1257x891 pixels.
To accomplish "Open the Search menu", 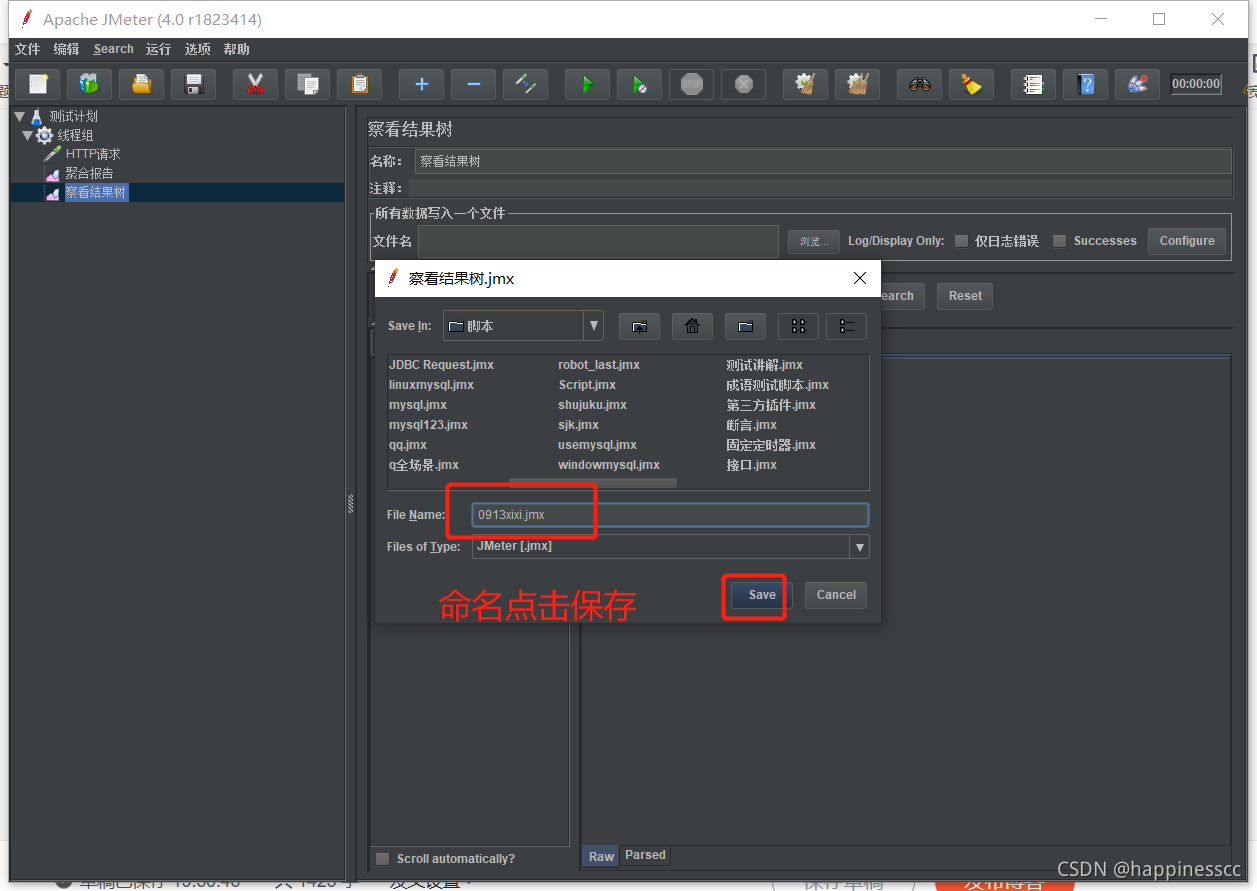I will pyautogui.click(x=113, y=49).
